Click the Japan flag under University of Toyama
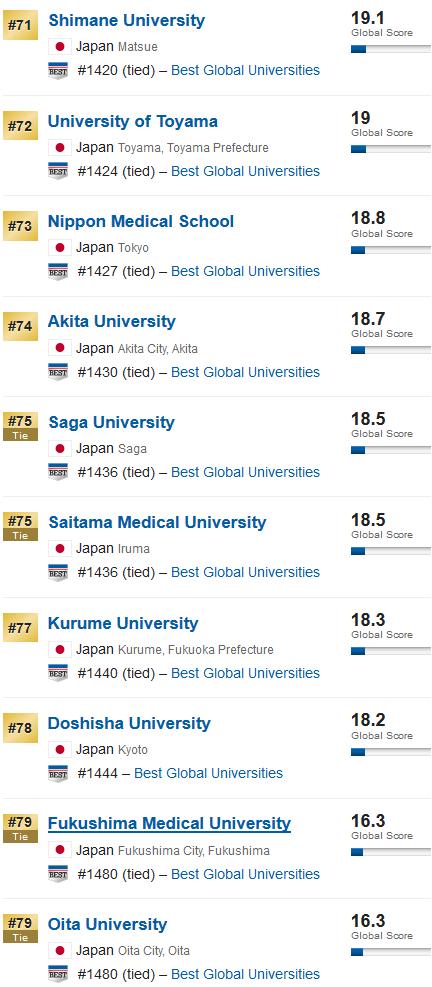 60,147
